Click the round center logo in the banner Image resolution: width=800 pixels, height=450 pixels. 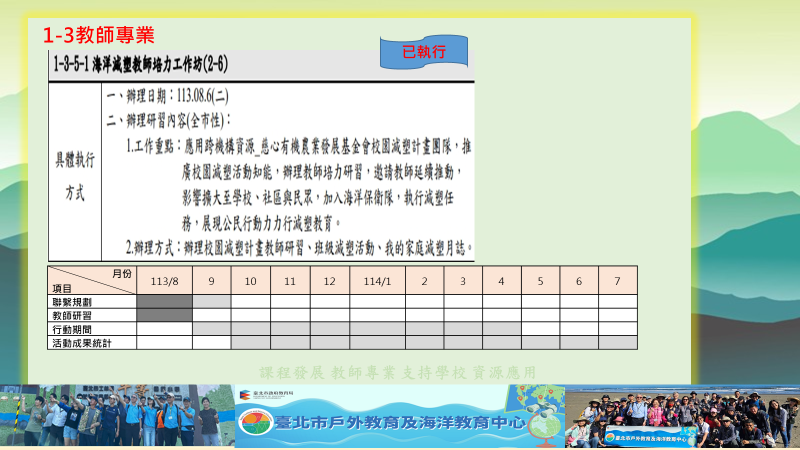(256, 423)
